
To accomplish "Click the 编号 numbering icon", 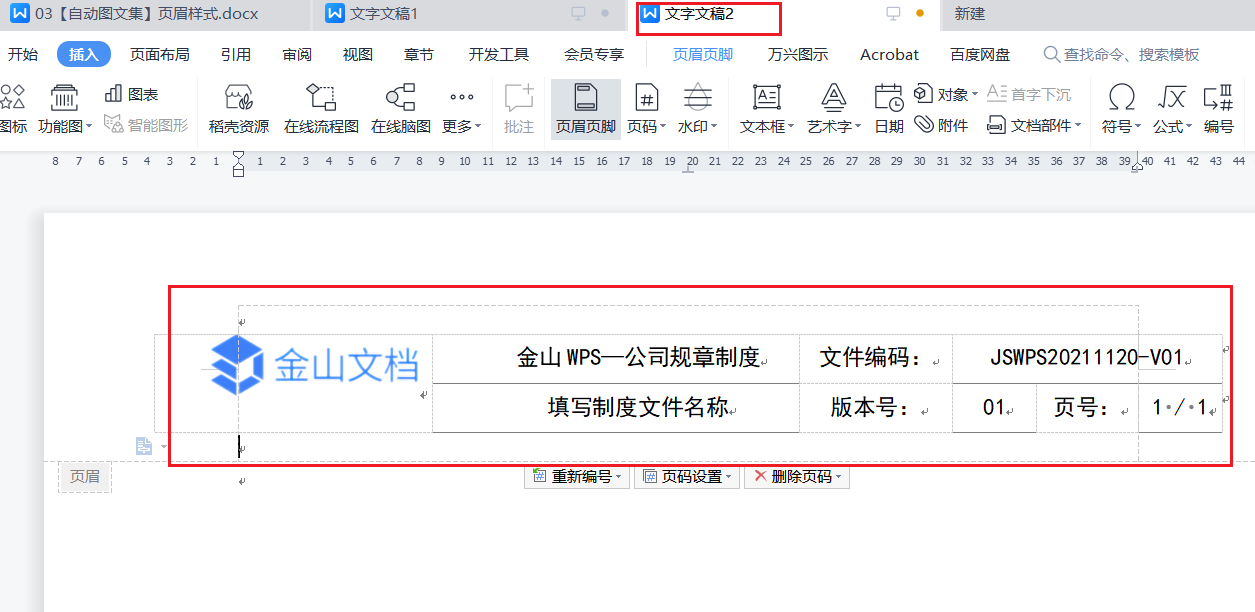I will [x=1218, y=108].
